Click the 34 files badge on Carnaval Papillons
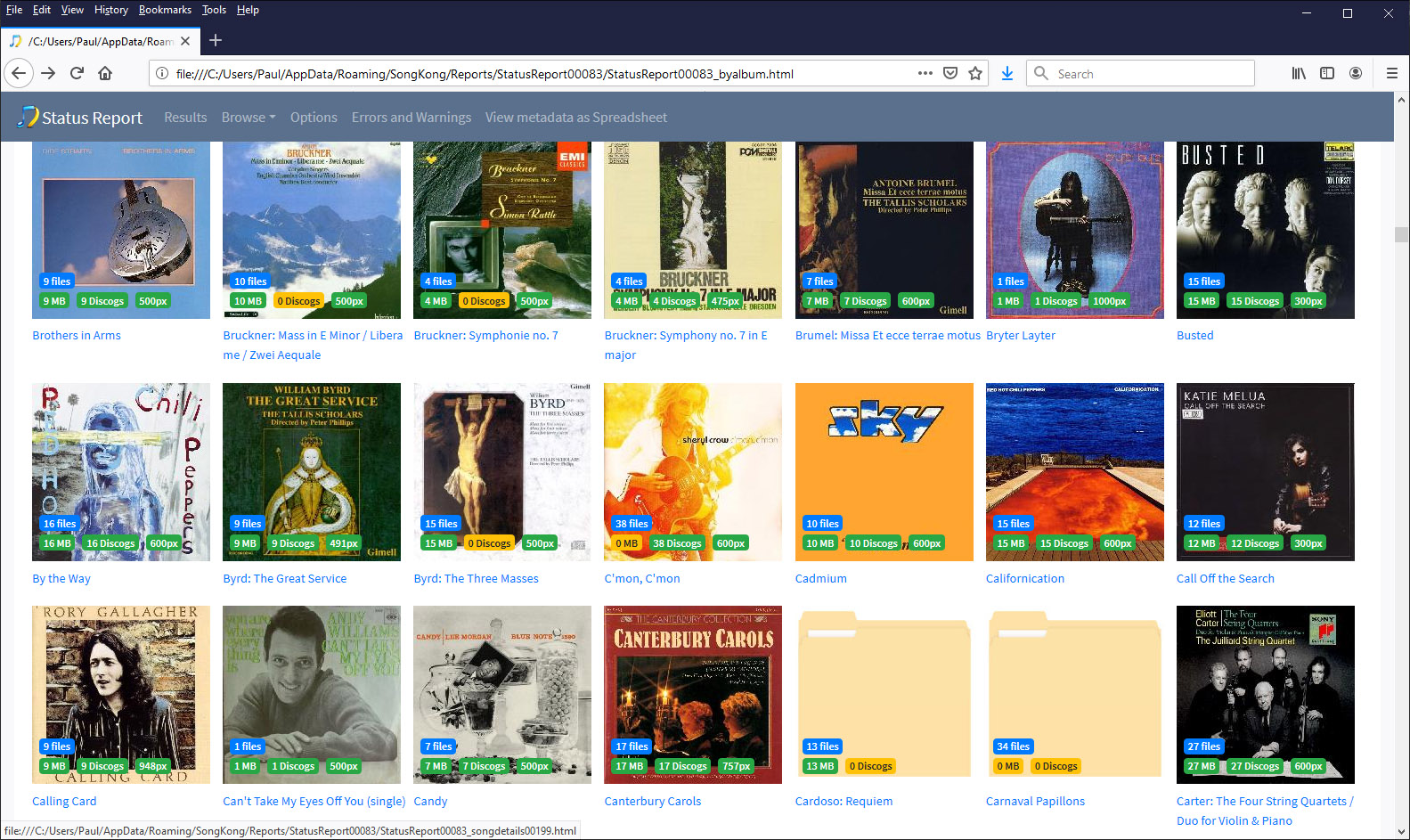Screen dimensions: 1410x840 click(1014, 746)
